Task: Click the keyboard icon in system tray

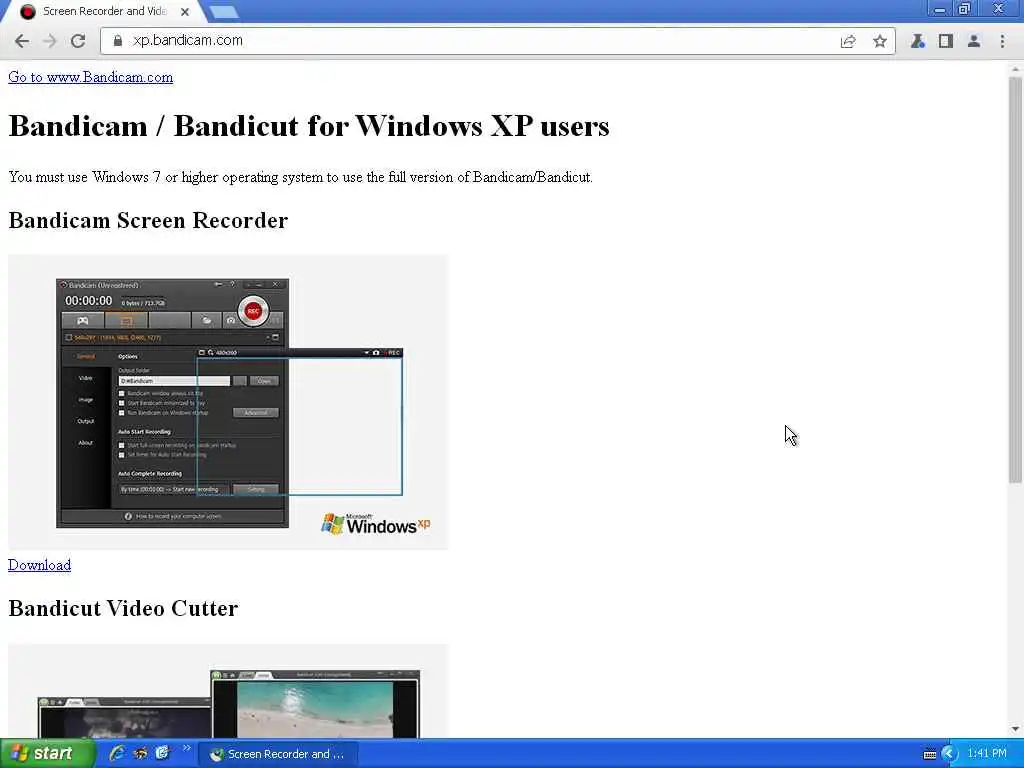Action: [x=930, y=755]
